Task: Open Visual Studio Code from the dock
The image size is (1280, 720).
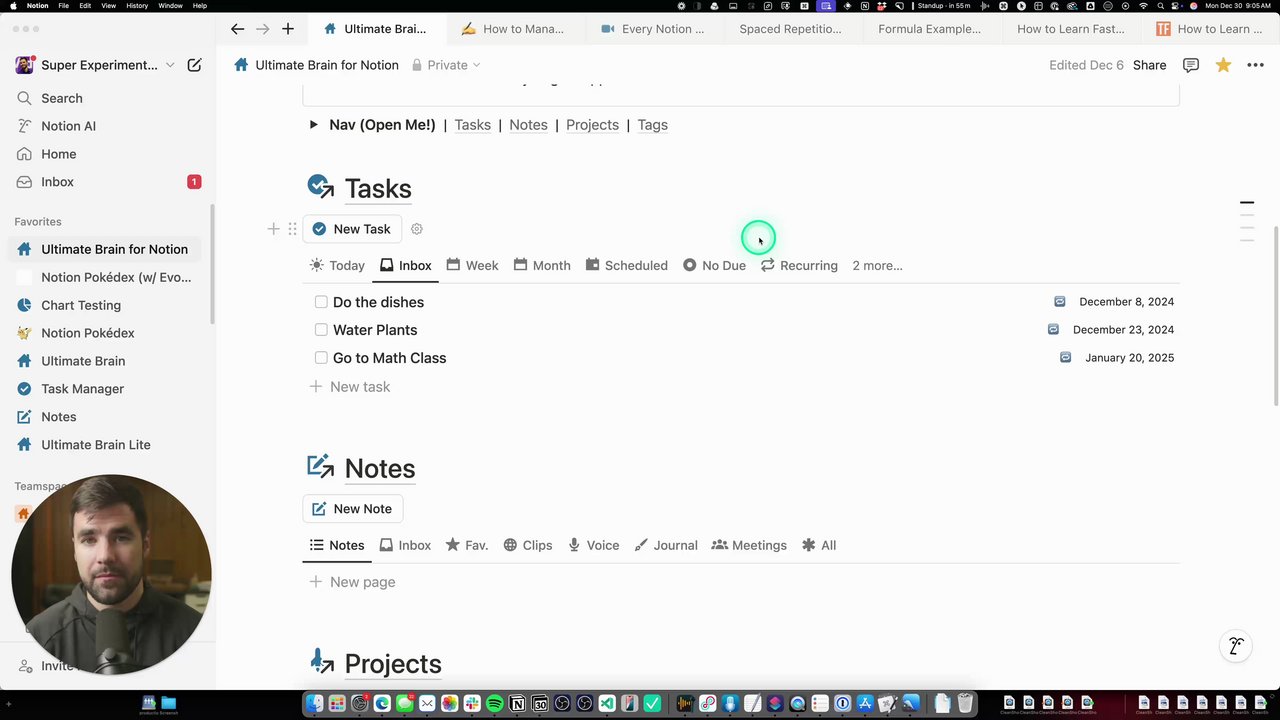Action: (607, 703)
